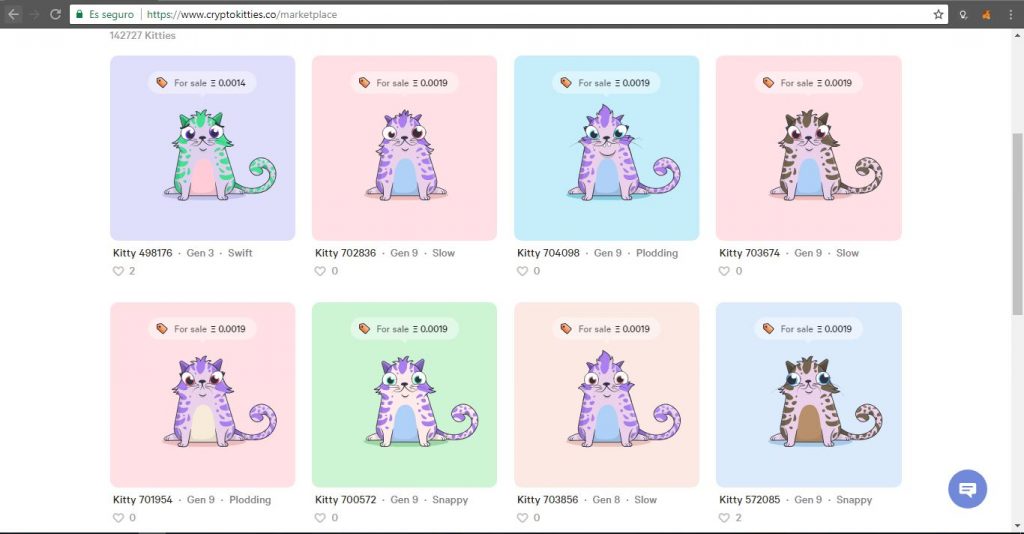This screenshot has height=534, width=1024.
Task: Click the Swift cooldown label of Kitty 498176
Action: (x=240, y=253)
